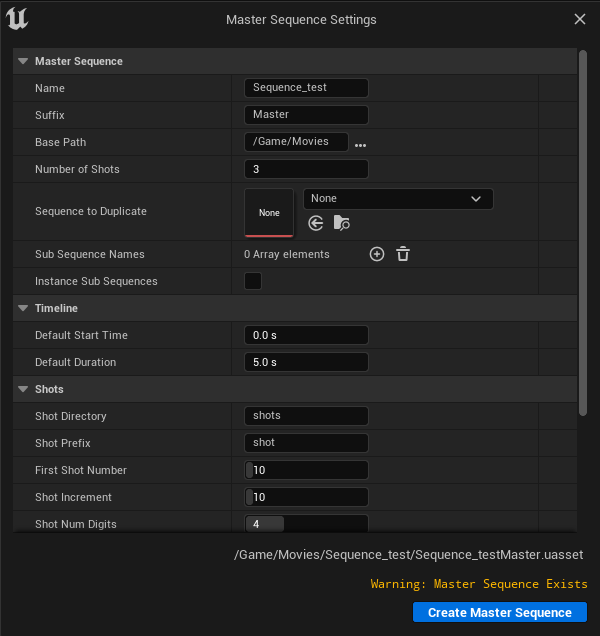The image size is (600, 636).
Task: Click the Warning: Master Sequence Exists text
Action: (x=479, y=584)
